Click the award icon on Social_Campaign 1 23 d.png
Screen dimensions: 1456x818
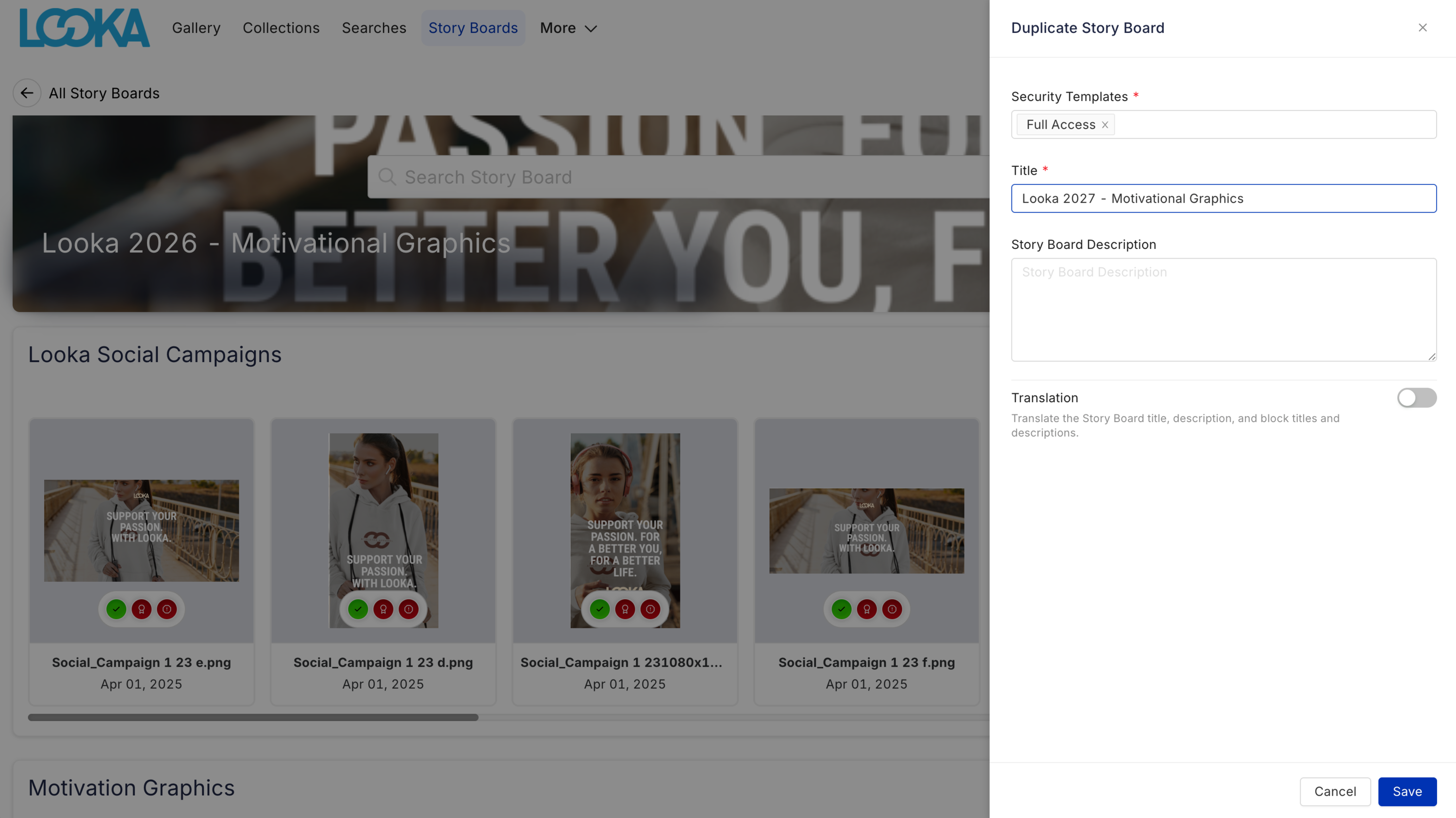[x=383, y=609]
